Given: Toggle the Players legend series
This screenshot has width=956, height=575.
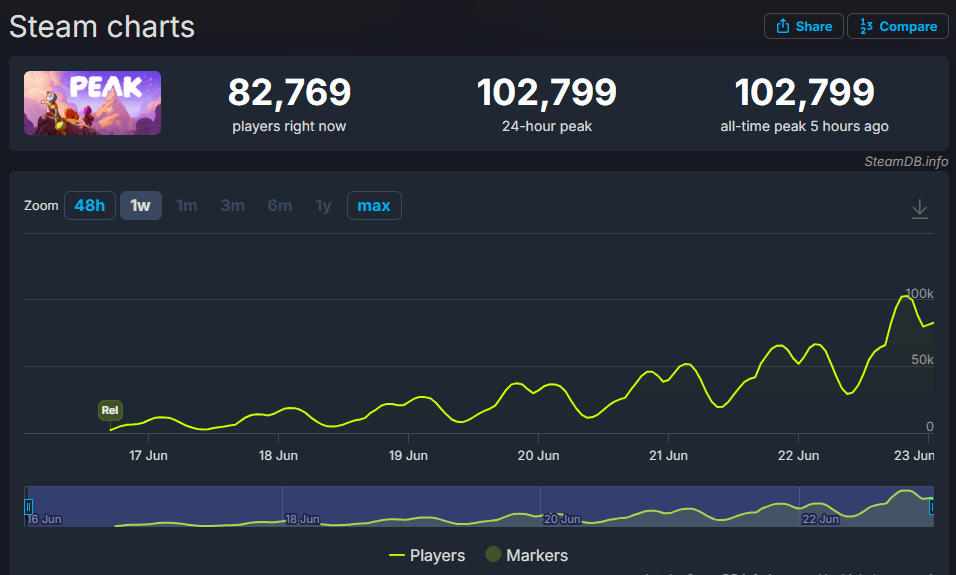Looking at the screenshot, I should click(x=427, y=555).
